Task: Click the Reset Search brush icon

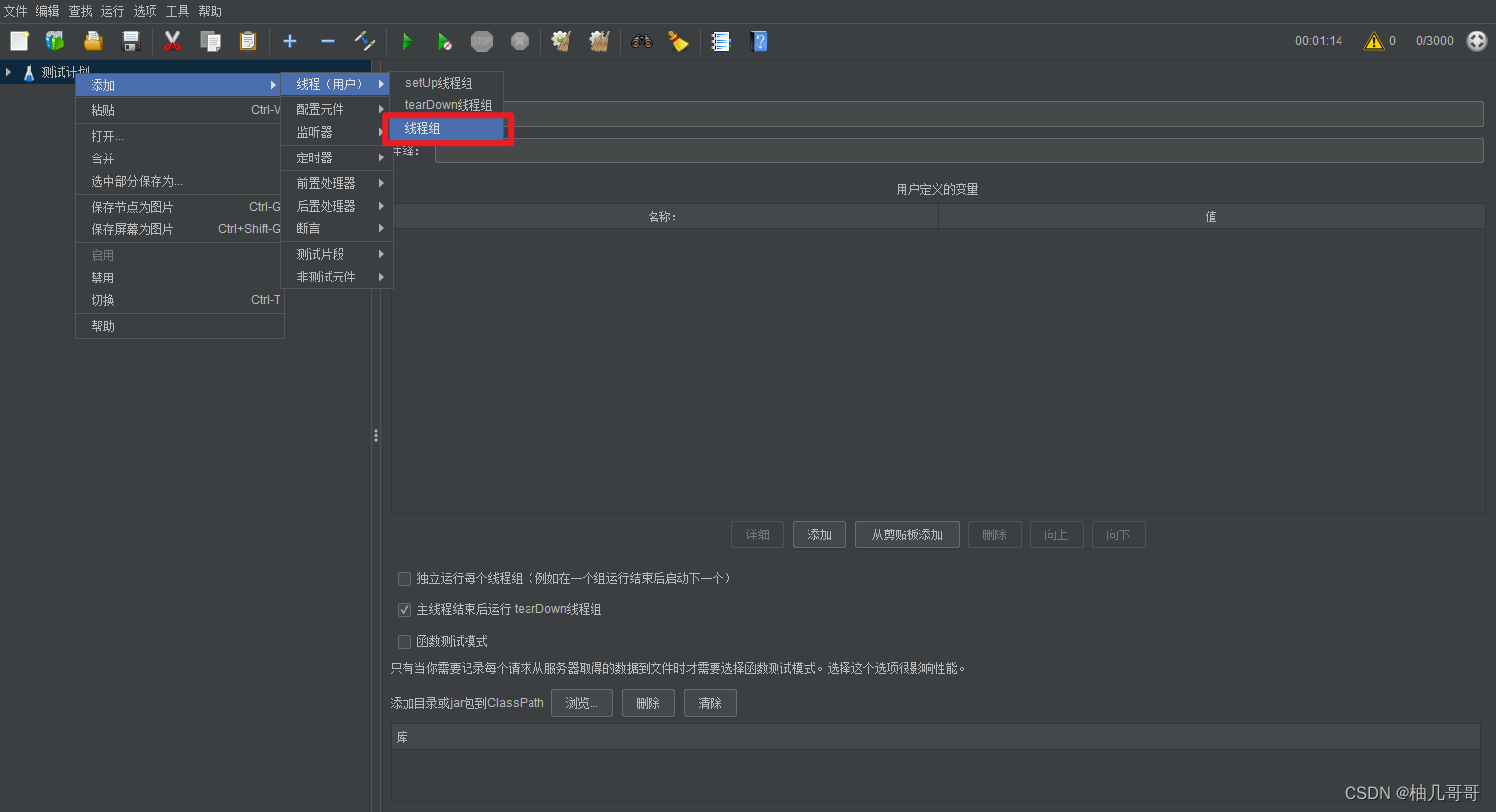Action: 678,41
